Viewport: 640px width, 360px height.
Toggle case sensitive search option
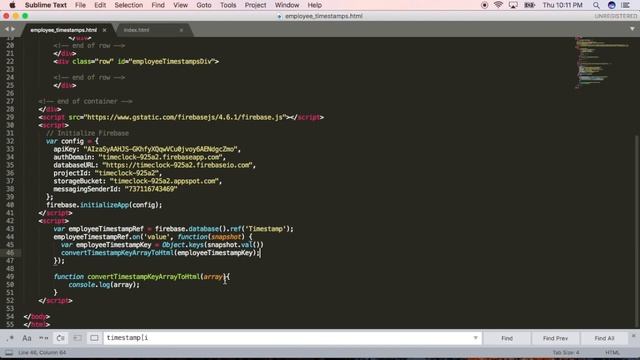pos(27,338)
